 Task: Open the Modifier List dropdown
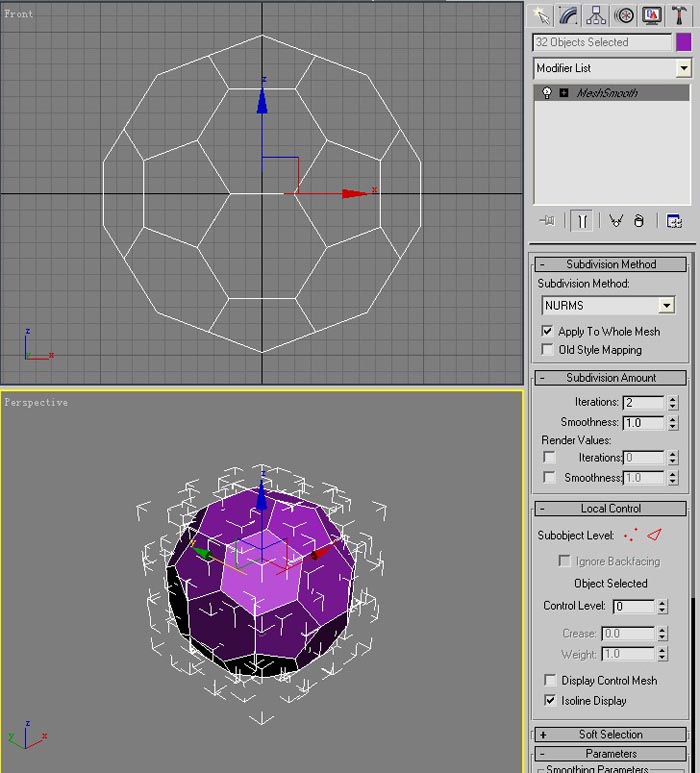[683, 68]
